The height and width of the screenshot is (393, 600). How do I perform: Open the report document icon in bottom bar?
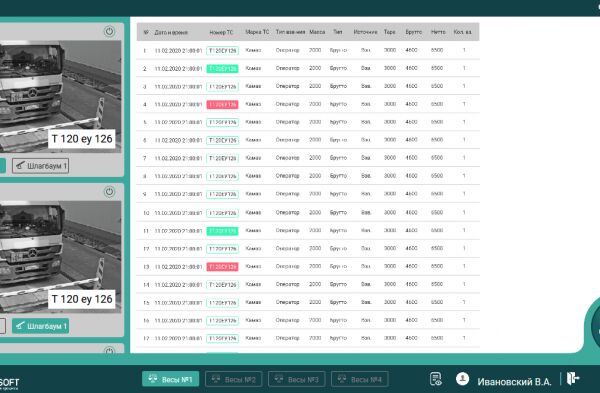(x=435, y=379)
